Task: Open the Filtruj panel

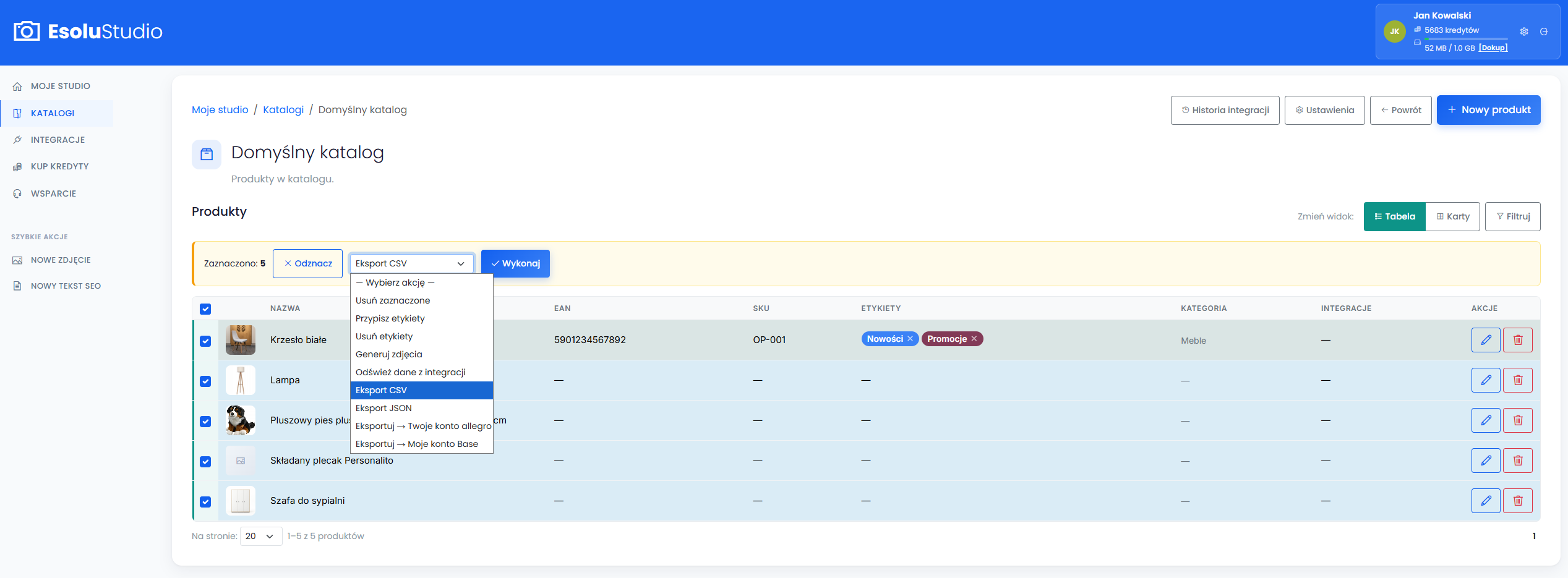Action: pos(1512,216)
